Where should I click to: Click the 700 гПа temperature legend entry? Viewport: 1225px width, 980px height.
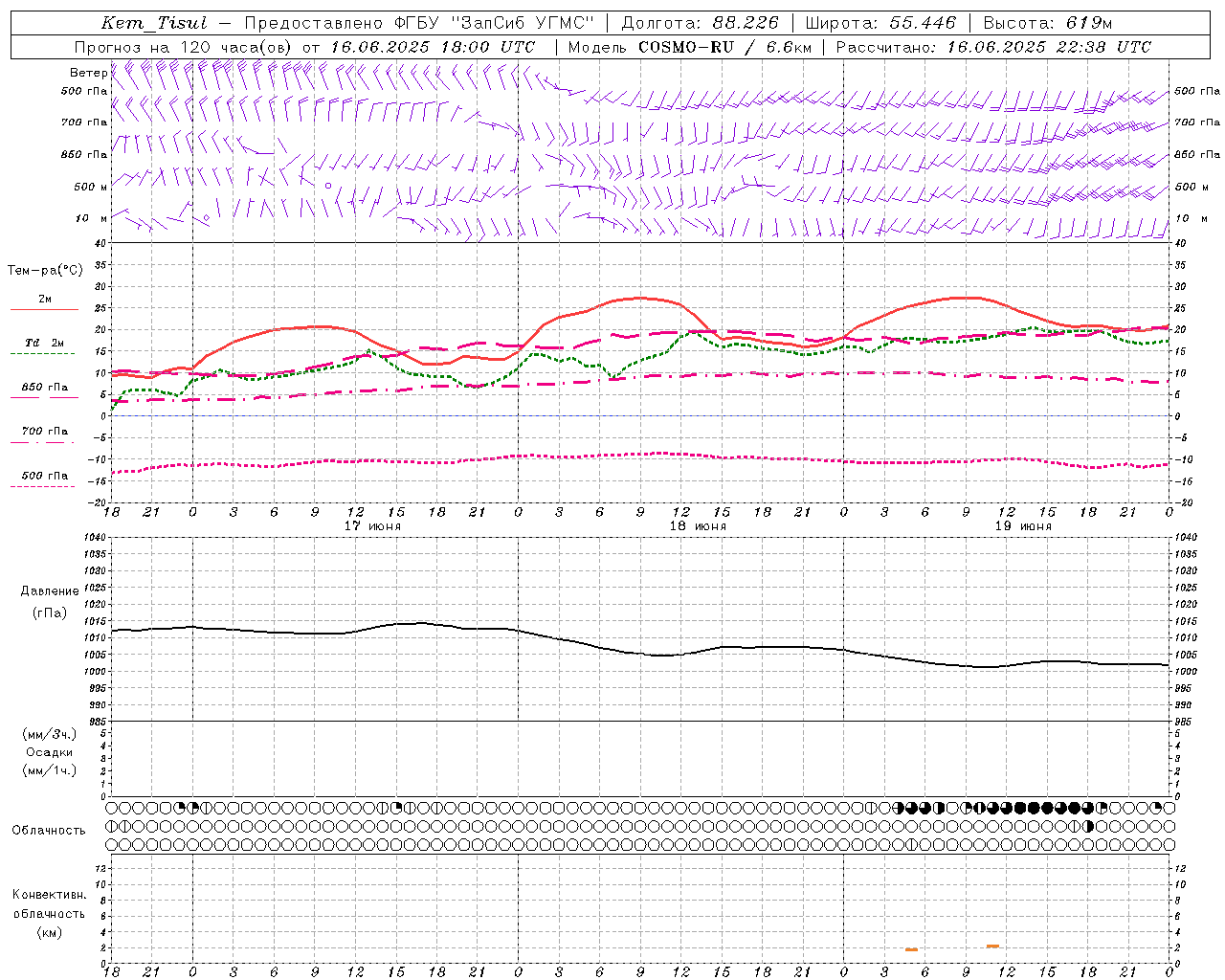pos(45,431)
